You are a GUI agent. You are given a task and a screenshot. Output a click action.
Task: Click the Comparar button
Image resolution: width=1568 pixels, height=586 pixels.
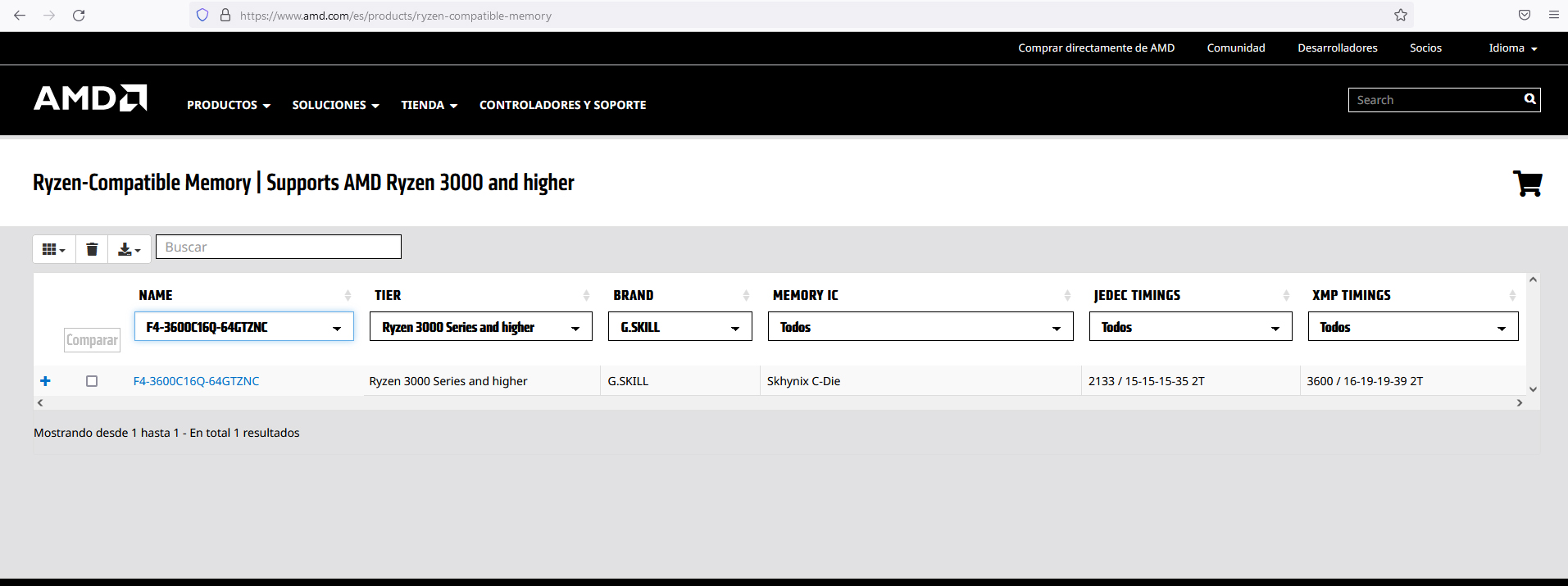(x=93, y=340)
